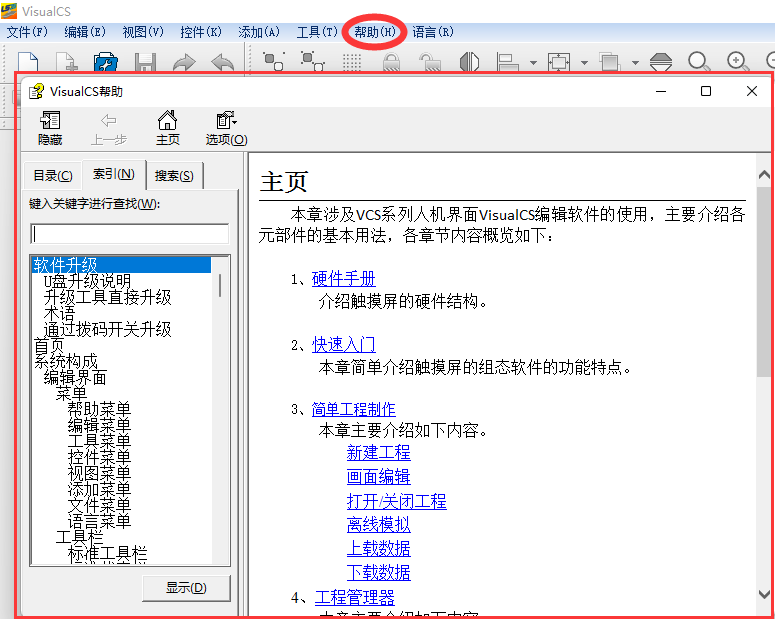Click the Save floppy disk icon
775x619 pixels.
pos(145,61)
